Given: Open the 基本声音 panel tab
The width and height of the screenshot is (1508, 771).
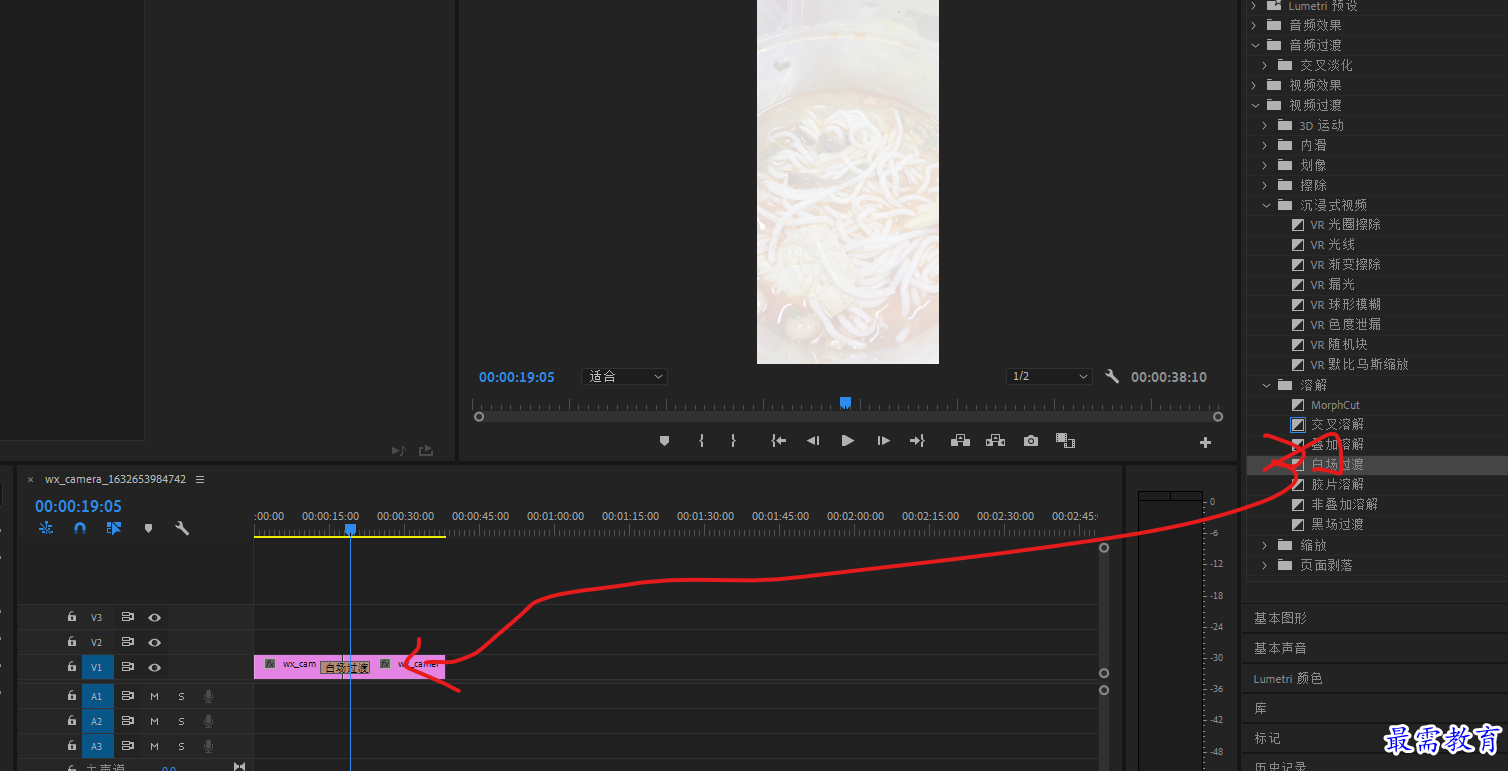Looking at the screenshot, I should coord(1280,648).
